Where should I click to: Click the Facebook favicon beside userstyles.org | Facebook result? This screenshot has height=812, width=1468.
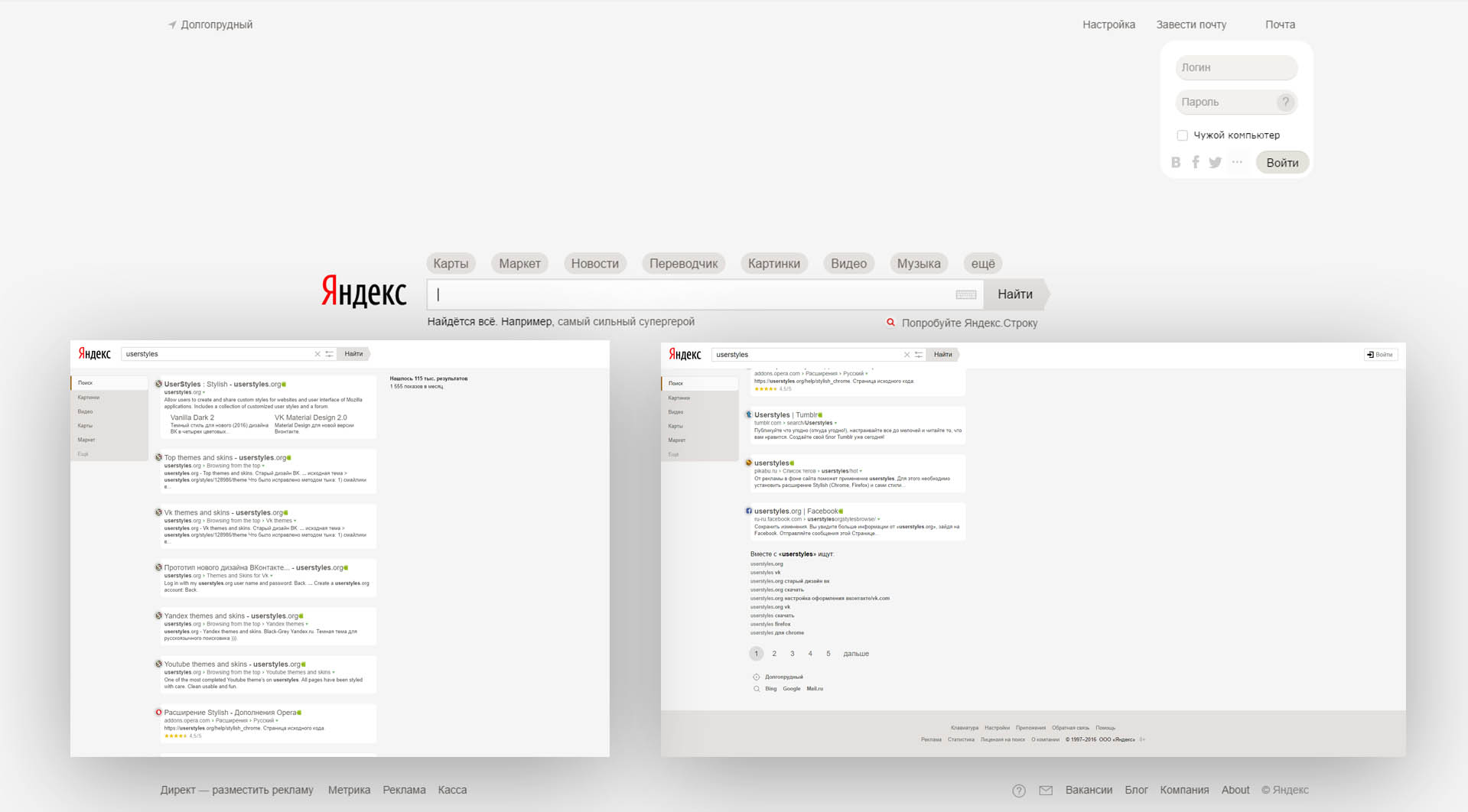[749, 511]
